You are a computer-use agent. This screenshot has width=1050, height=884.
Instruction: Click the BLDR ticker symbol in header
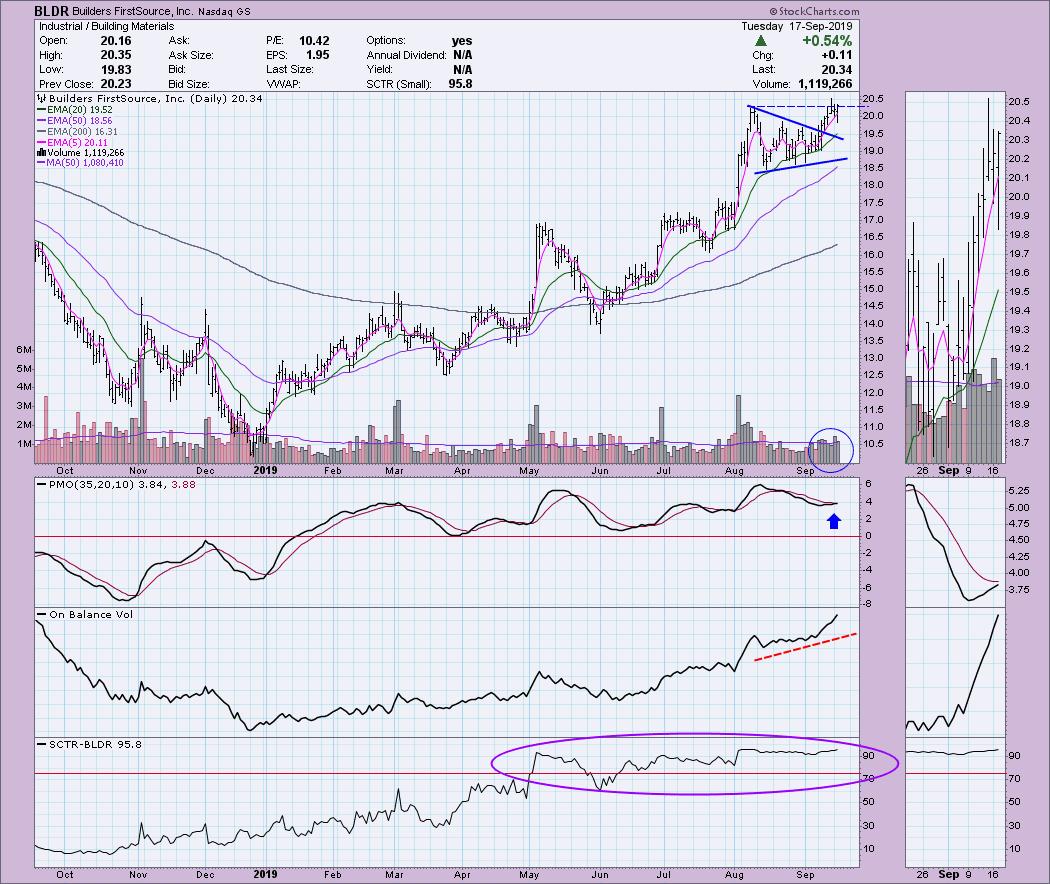pos(51,11)
